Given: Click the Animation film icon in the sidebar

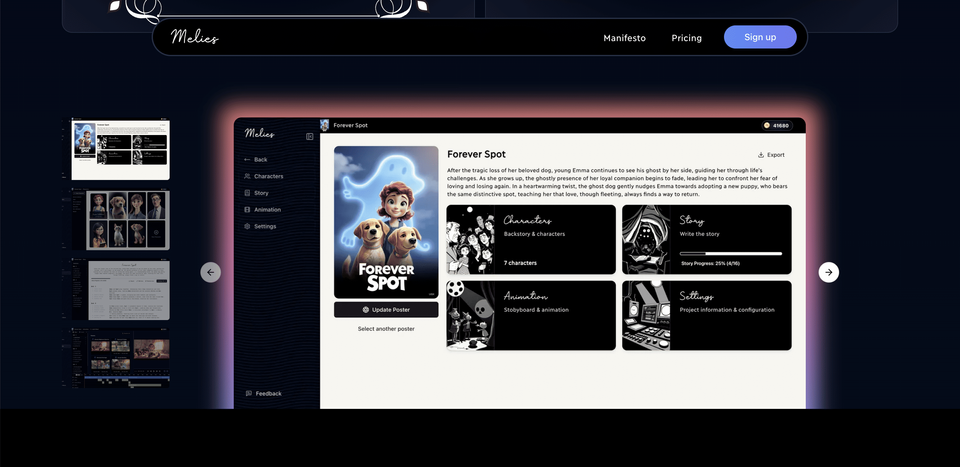Looking at the screenshot, I should tap(247, 210).
